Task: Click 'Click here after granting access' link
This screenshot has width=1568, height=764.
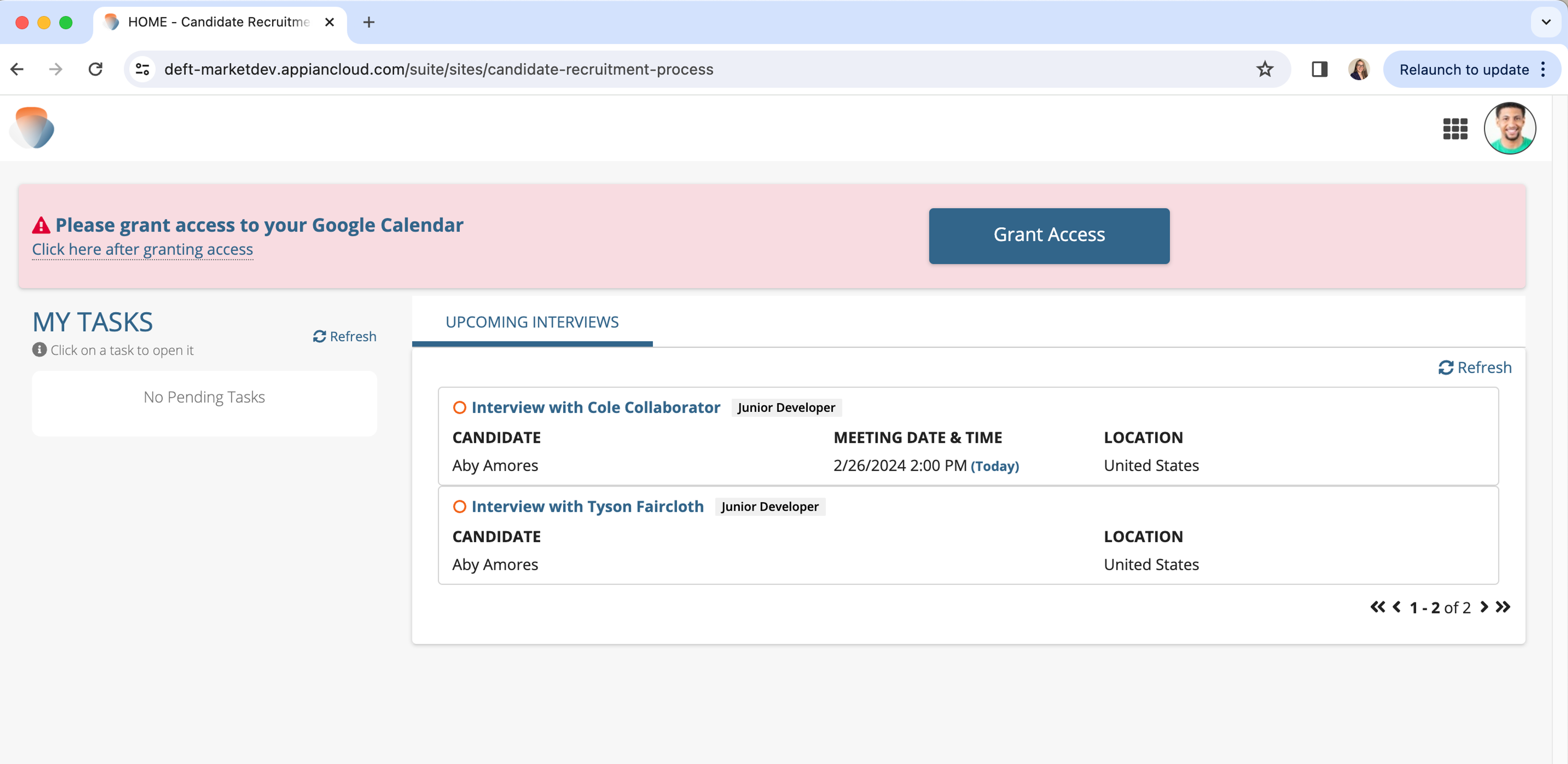Action: click(x=143, y=249)
